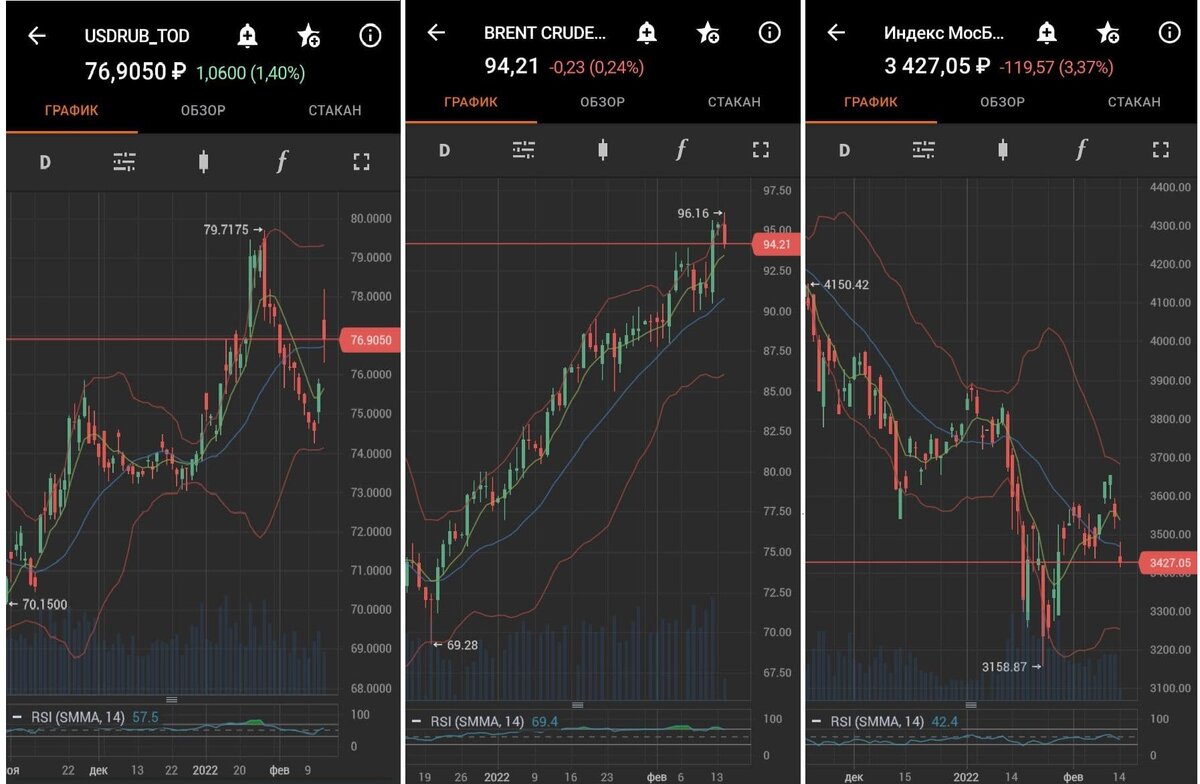
Task: Add alert bell for Индекс МосБиржи
Action: tap(1047, 32)
